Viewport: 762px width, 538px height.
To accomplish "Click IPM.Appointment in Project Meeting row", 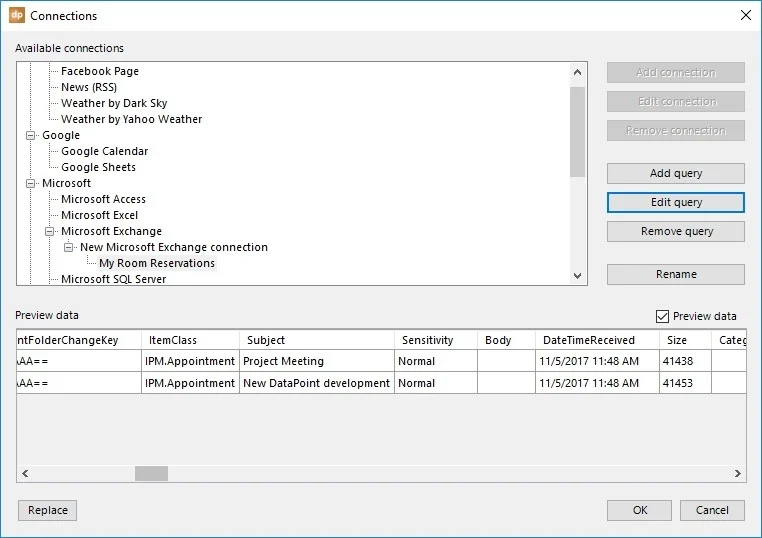I will click(190, 362).
